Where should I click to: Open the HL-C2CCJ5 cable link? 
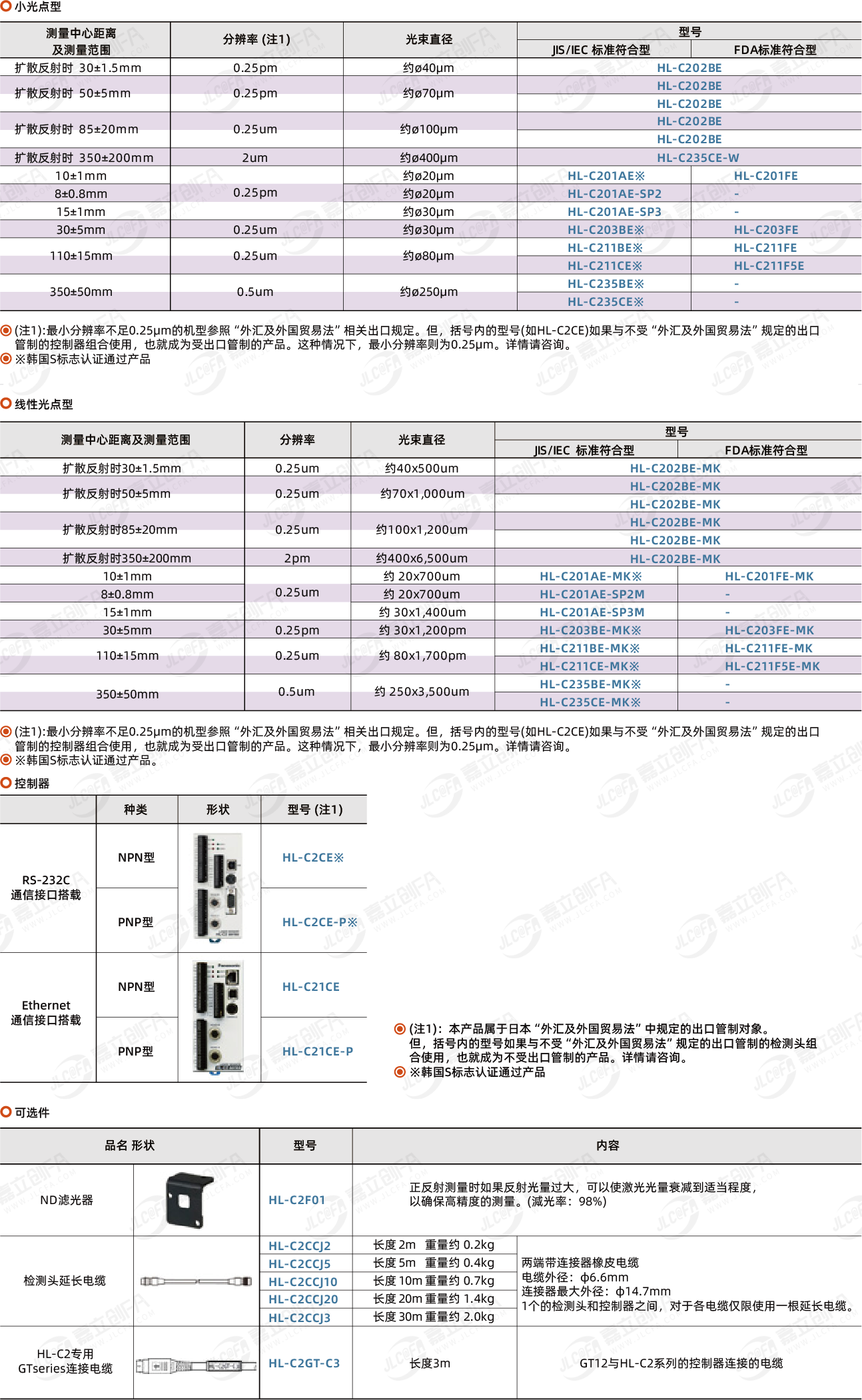[300, 1264]
